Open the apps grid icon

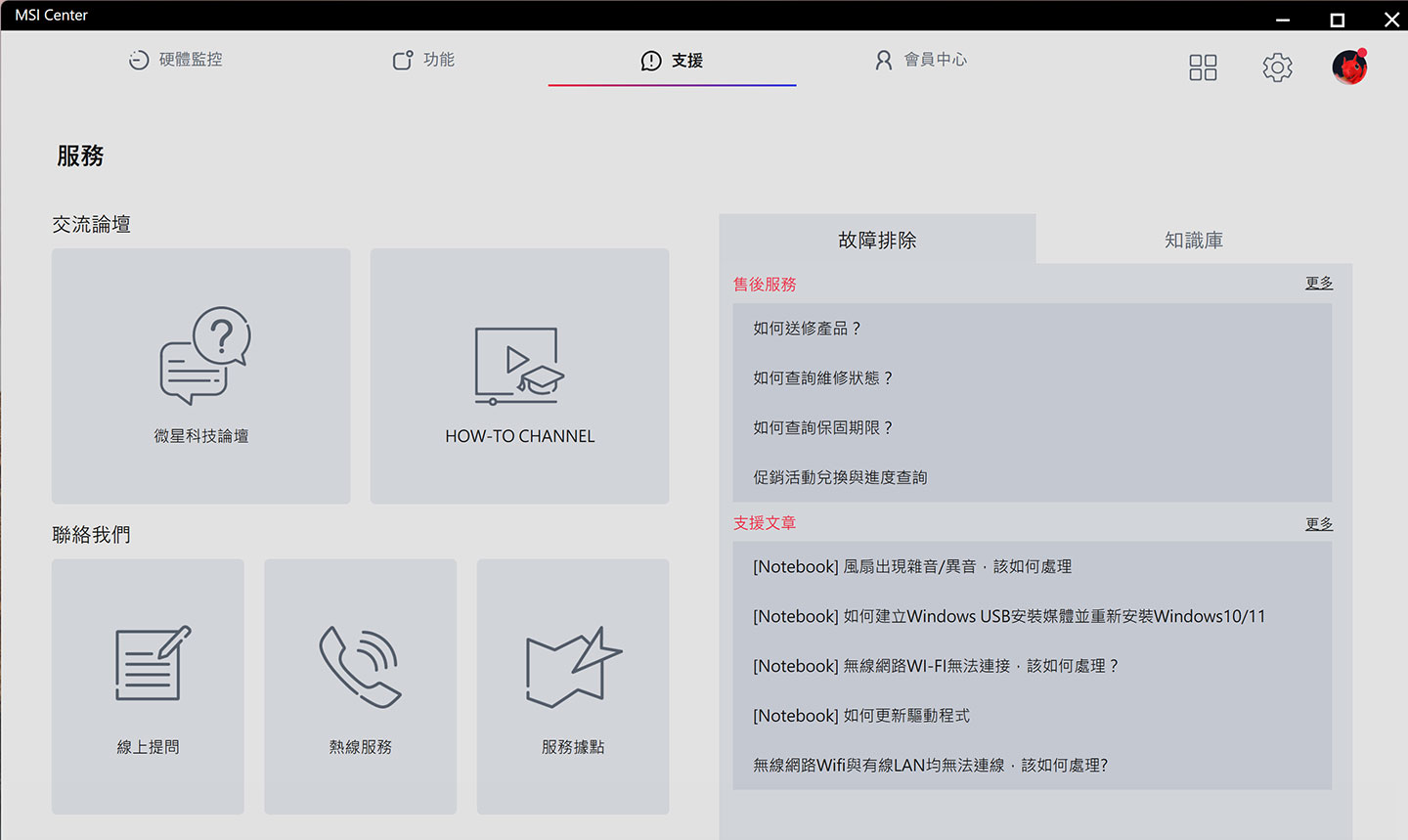coord(1203,67)
